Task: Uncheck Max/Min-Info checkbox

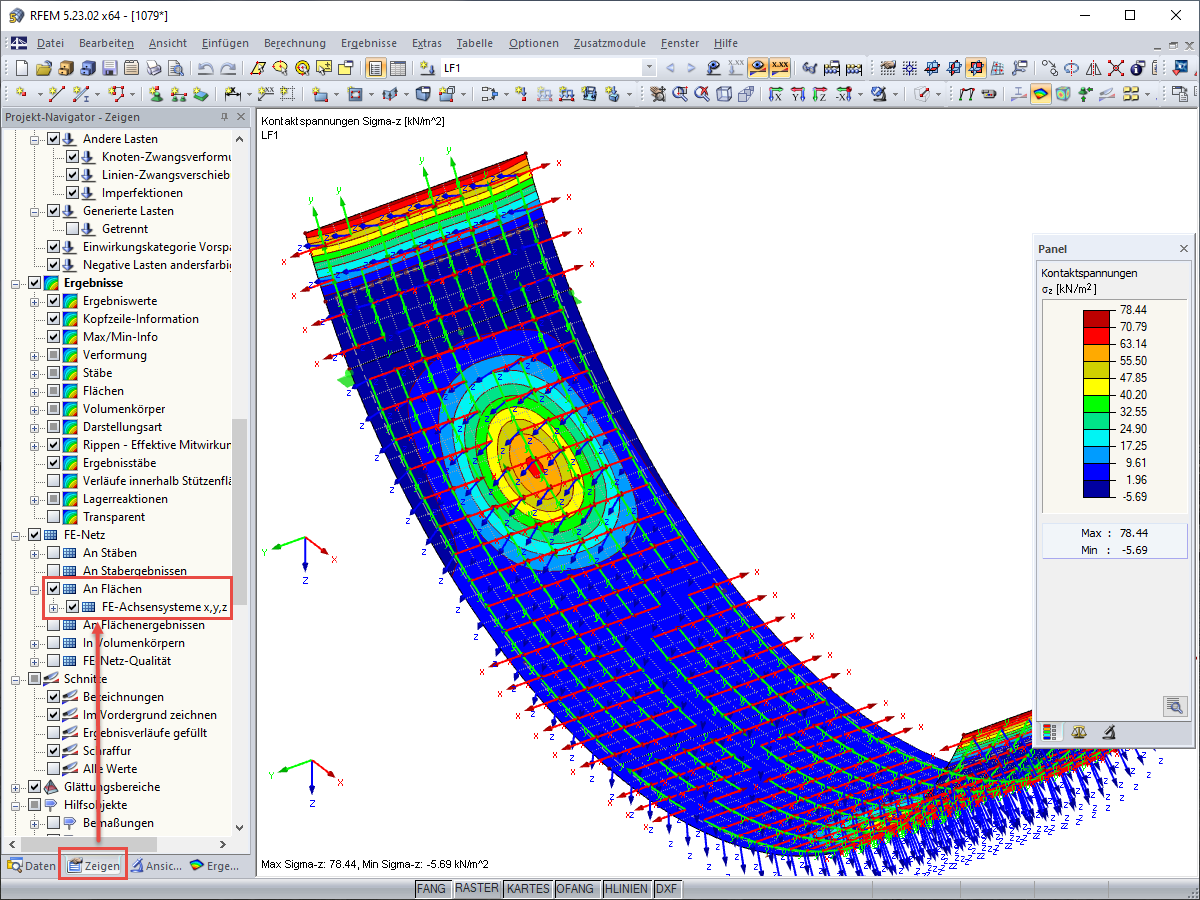Action: (53, 337)
